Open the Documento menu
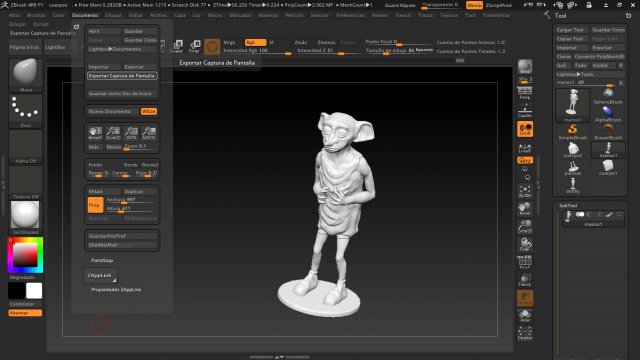This screenshot has width=640, height=360. pos(85,15)
